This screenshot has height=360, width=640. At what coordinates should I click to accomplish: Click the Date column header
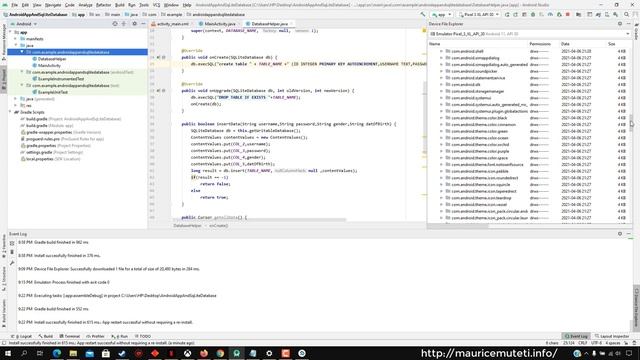(x=565, y=44)
